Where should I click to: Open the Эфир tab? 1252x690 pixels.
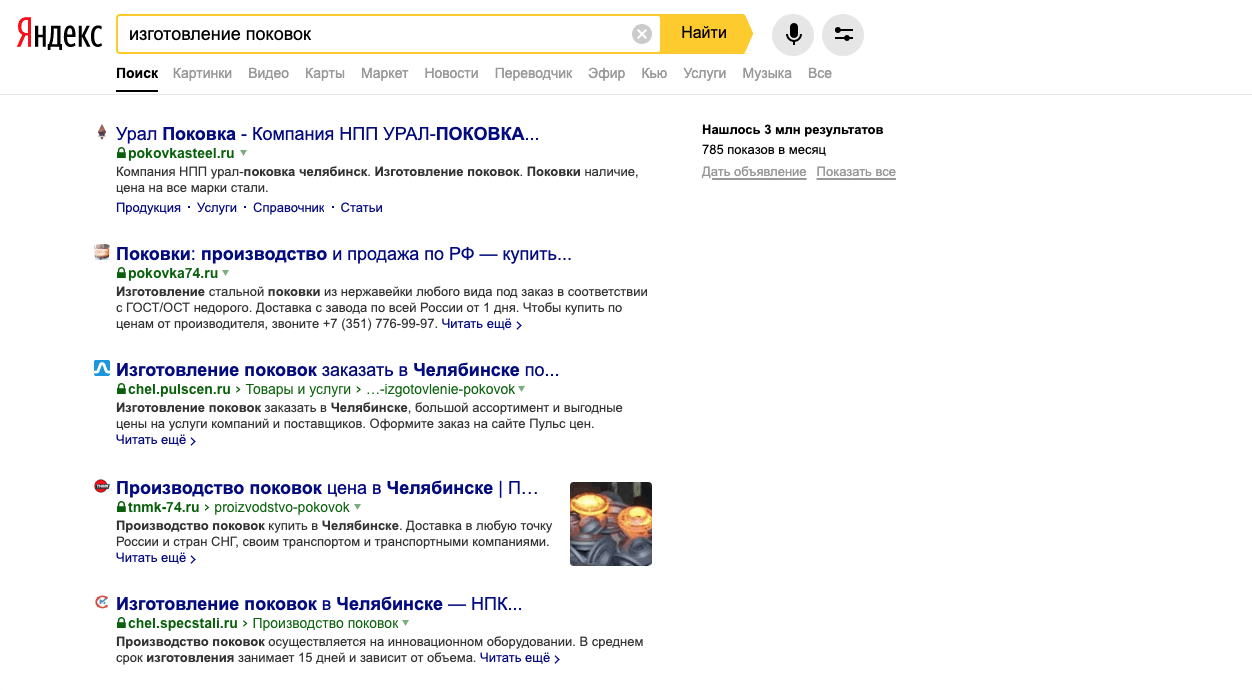(607, 73)
